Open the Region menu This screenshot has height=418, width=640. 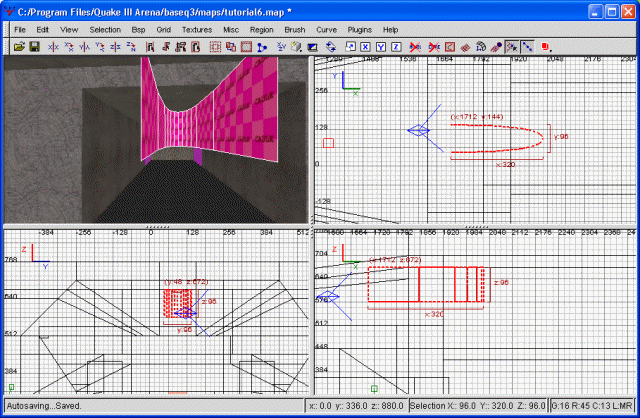point(262,30)
